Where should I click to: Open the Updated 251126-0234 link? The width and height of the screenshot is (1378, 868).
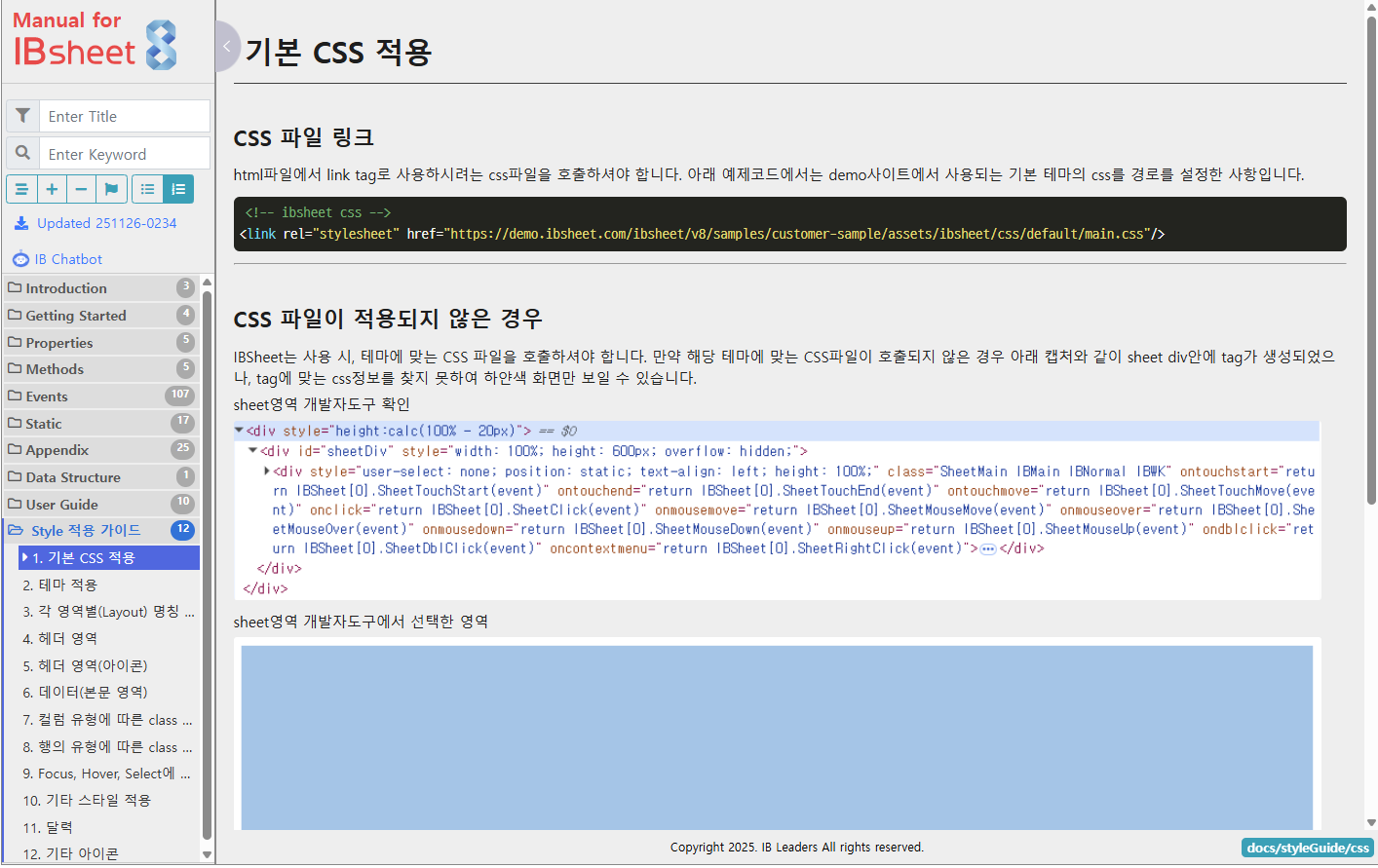107,223
